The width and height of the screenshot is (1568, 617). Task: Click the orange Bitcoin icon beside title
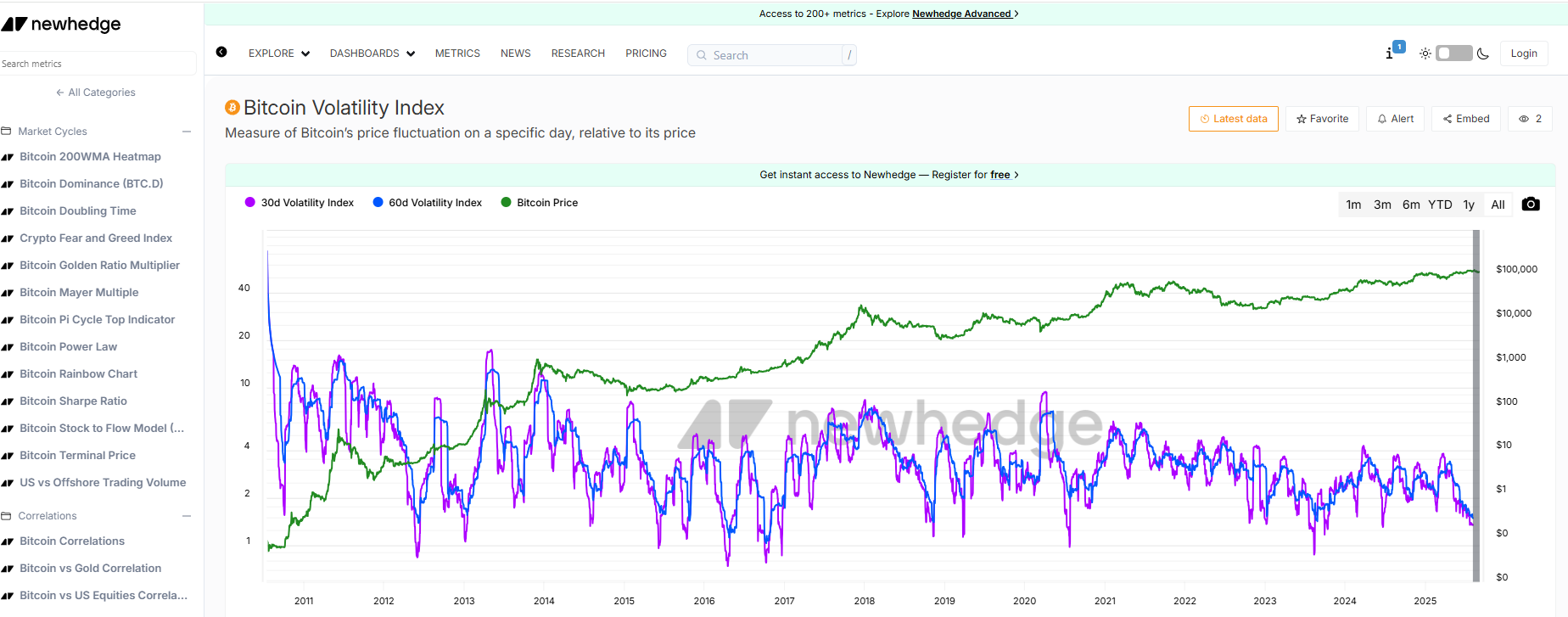pos(232,108)
